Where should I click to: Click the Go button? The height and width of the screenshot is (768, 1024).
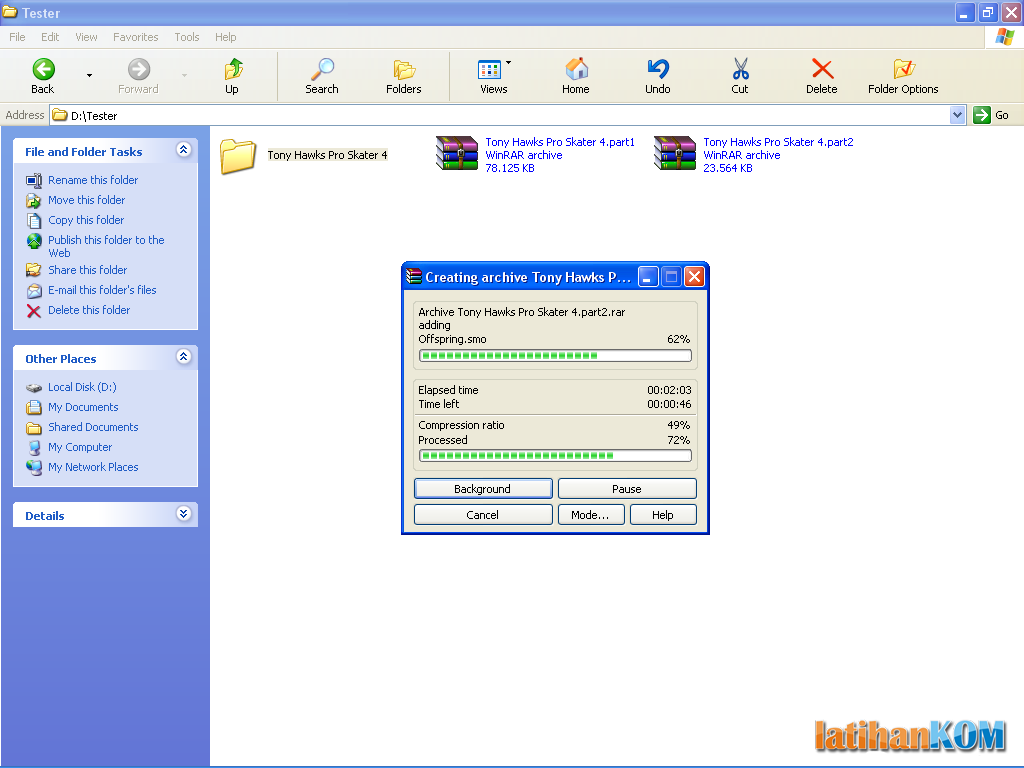click(991, 116)
